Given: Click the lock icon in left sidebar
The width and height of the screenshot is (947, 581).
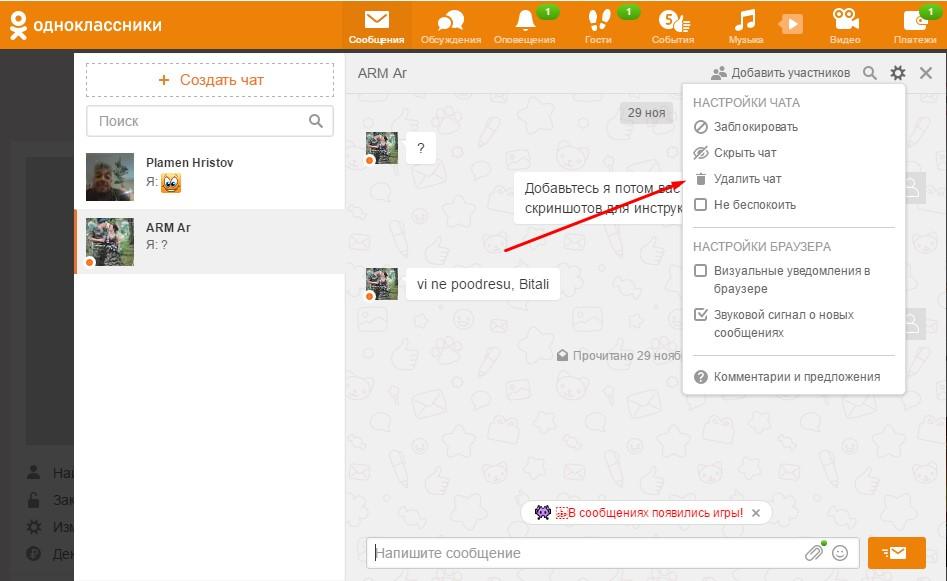Looking at the screenshot, I should pos(34,499).
